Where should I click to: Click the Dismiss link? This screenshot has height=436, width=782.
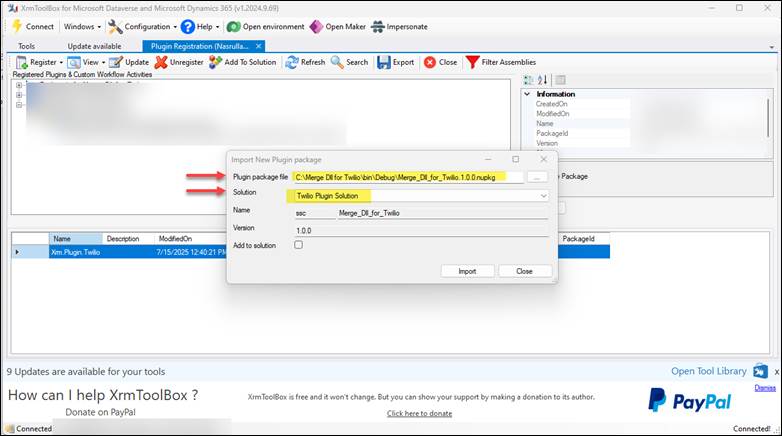pos(765,388)
